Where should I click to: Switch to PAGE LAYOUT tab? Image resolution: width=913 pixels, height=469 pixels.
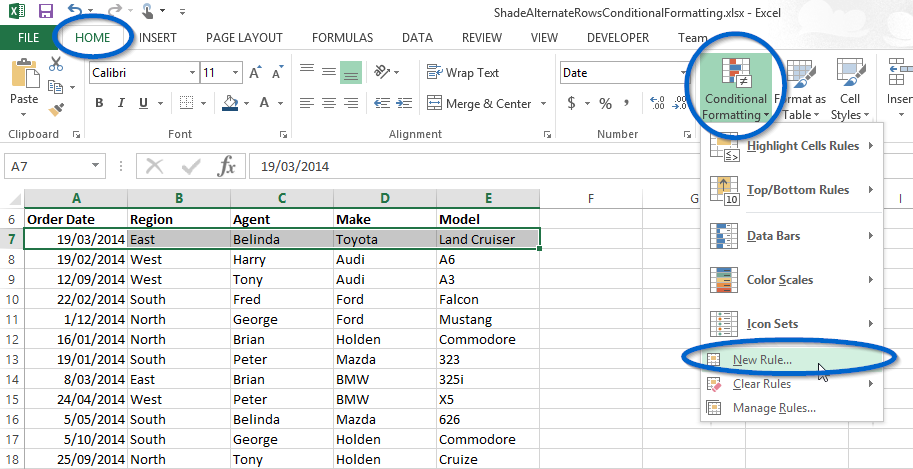point(244,38)
